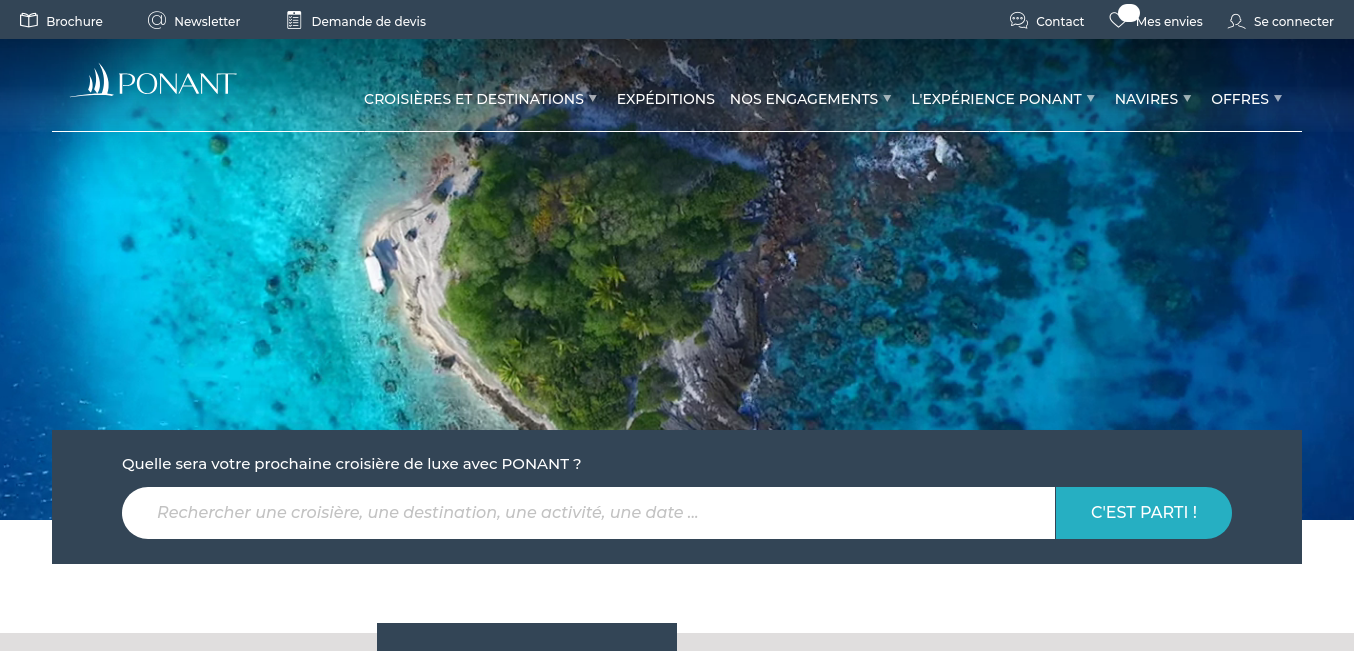This screenshot has height=651, width=1366.
Task: Click the PONANT sailboat logo
Action: (x=153, y=81)
